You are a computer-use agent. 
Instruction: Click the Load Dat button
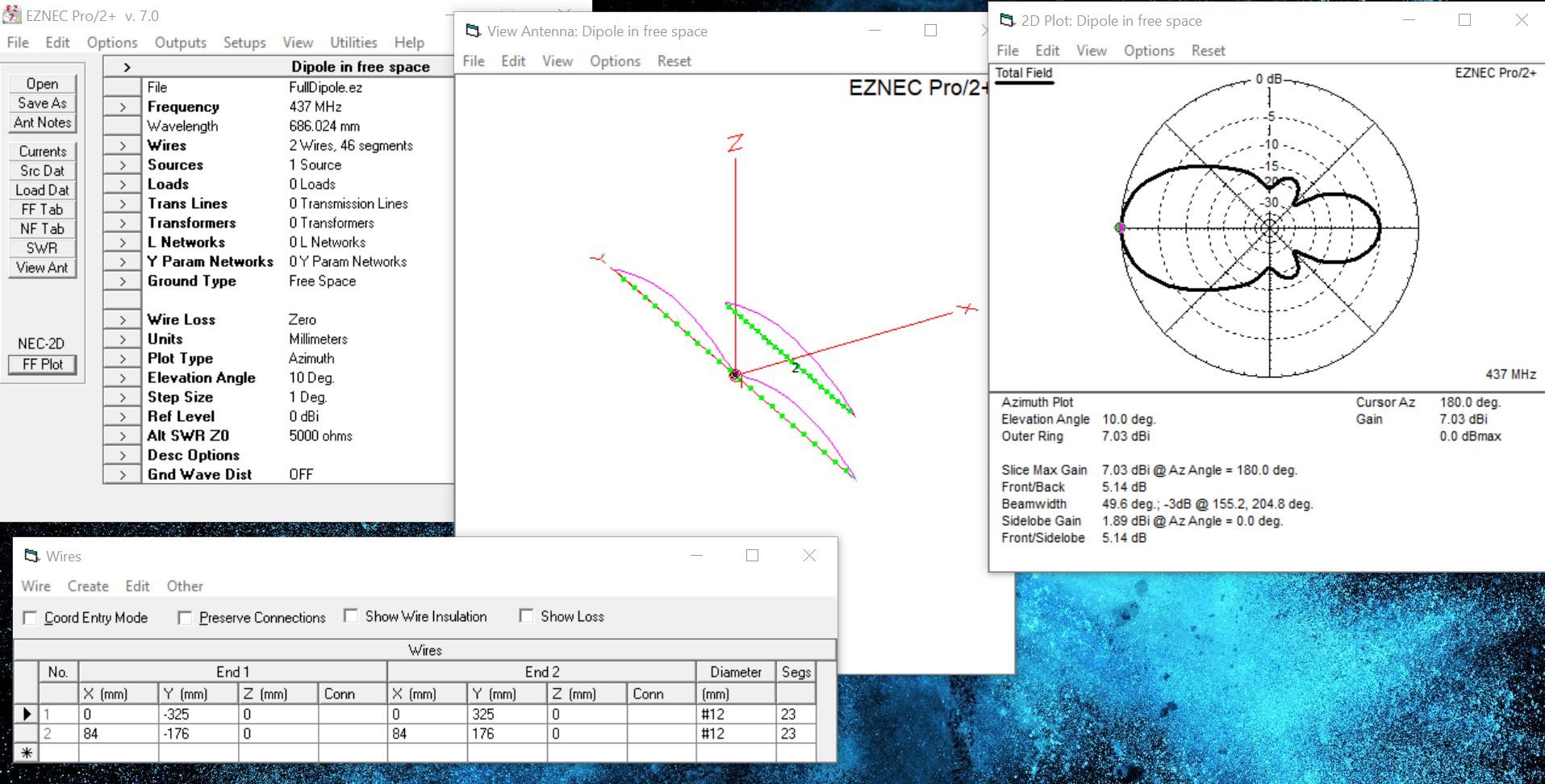pyautogui.click(x=42, y=190)
